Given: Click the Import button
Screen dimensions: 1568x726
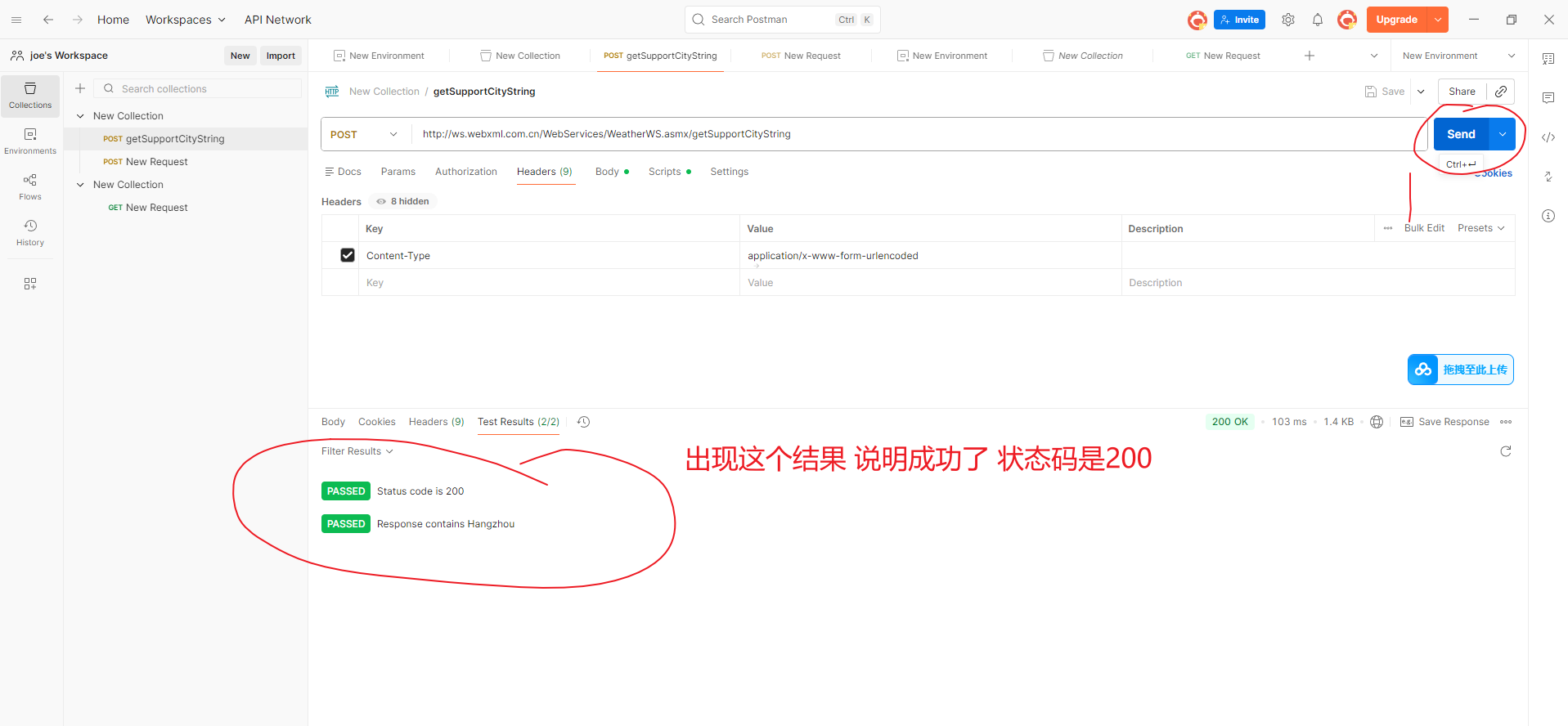Looking at the screenshot, I should pyautogui.click(x=281, y=56).
